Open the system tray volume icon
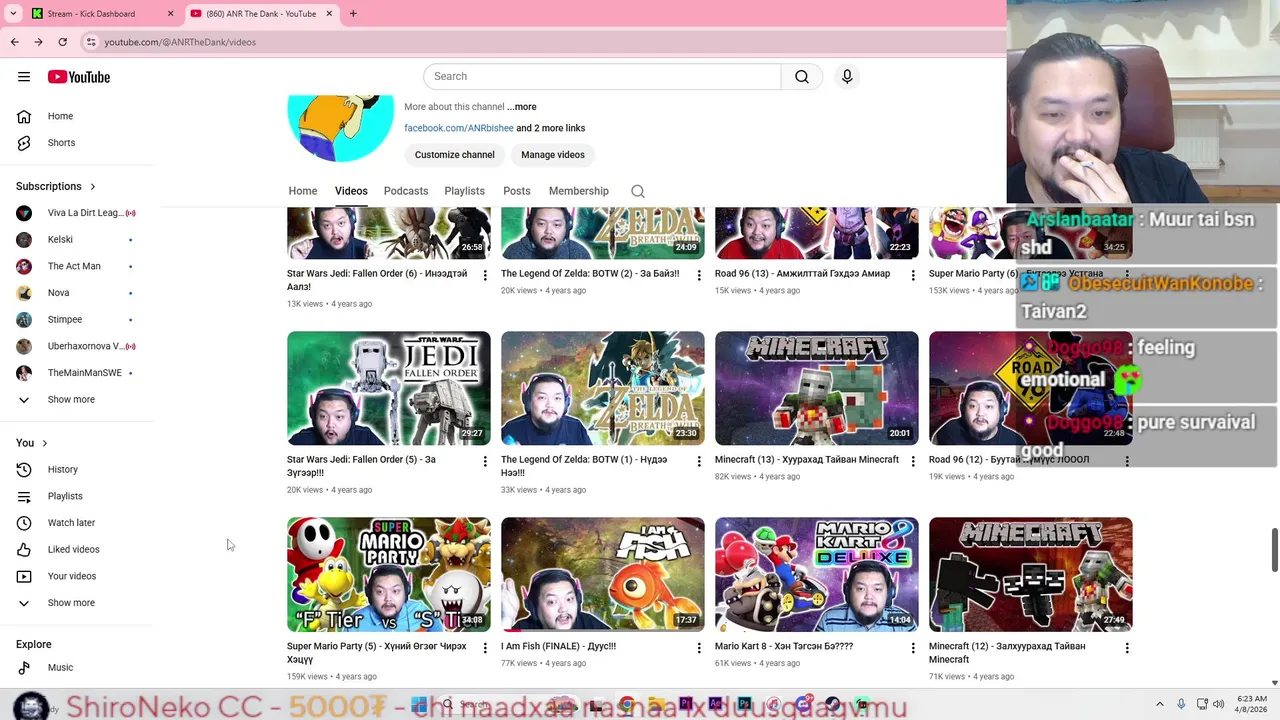 (1218, 704)
